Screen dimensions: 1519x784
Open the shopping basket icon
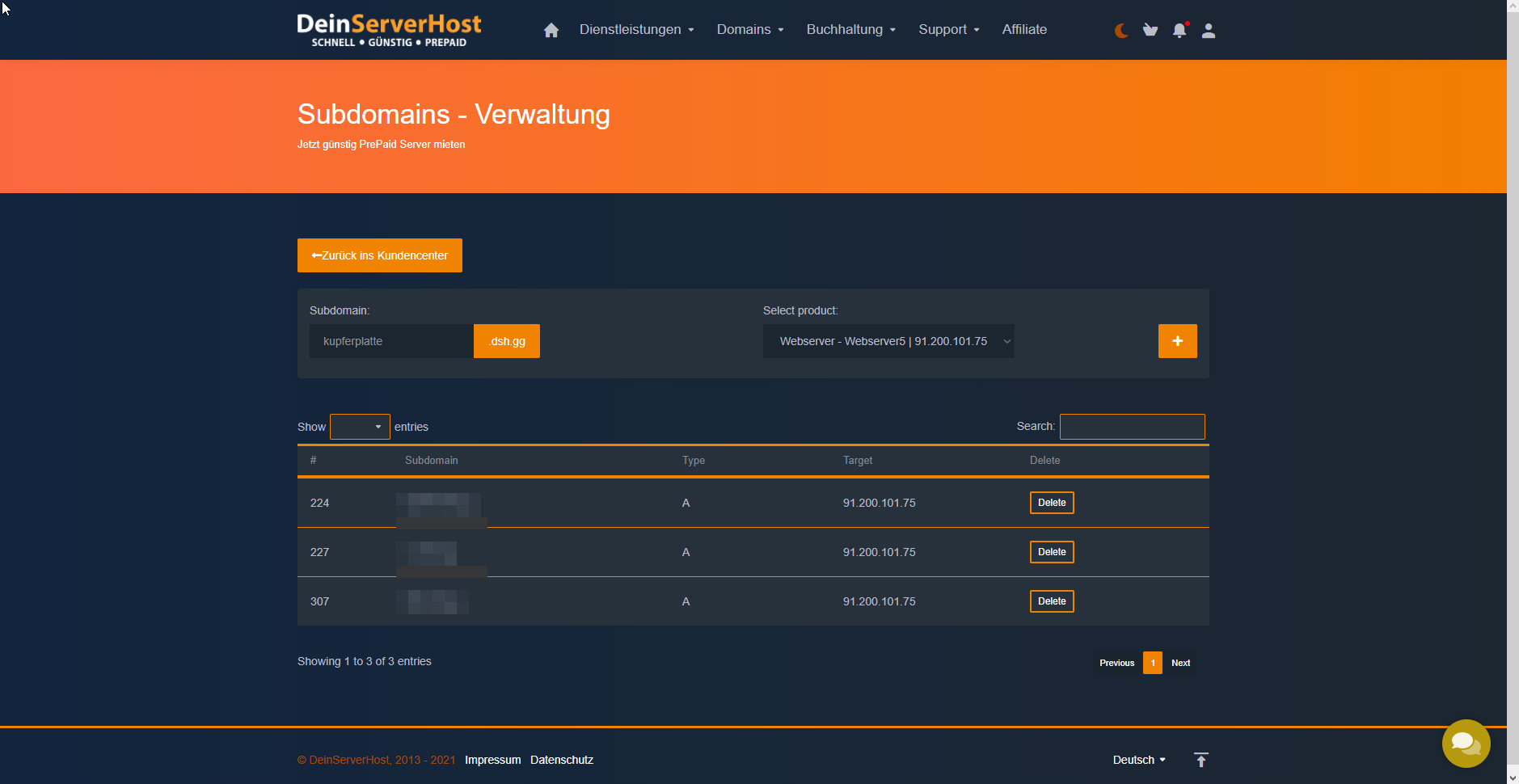(1150, 30)
